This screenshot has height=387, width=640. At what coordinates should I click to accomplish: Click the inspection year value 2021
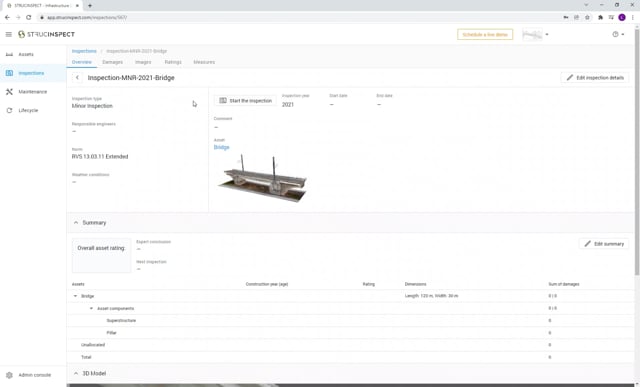[x=288, y=105]
